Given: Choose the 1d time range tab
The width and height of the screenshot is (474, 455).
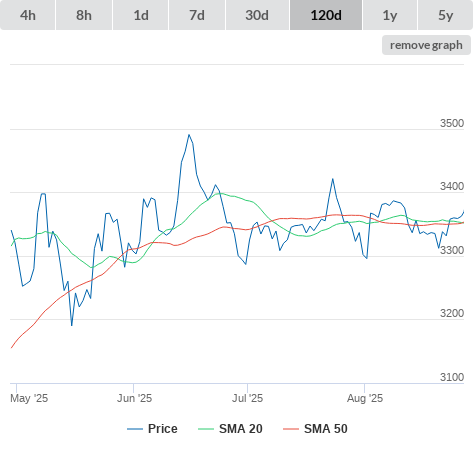Looking at the screenshot, I should click(141, 15).
